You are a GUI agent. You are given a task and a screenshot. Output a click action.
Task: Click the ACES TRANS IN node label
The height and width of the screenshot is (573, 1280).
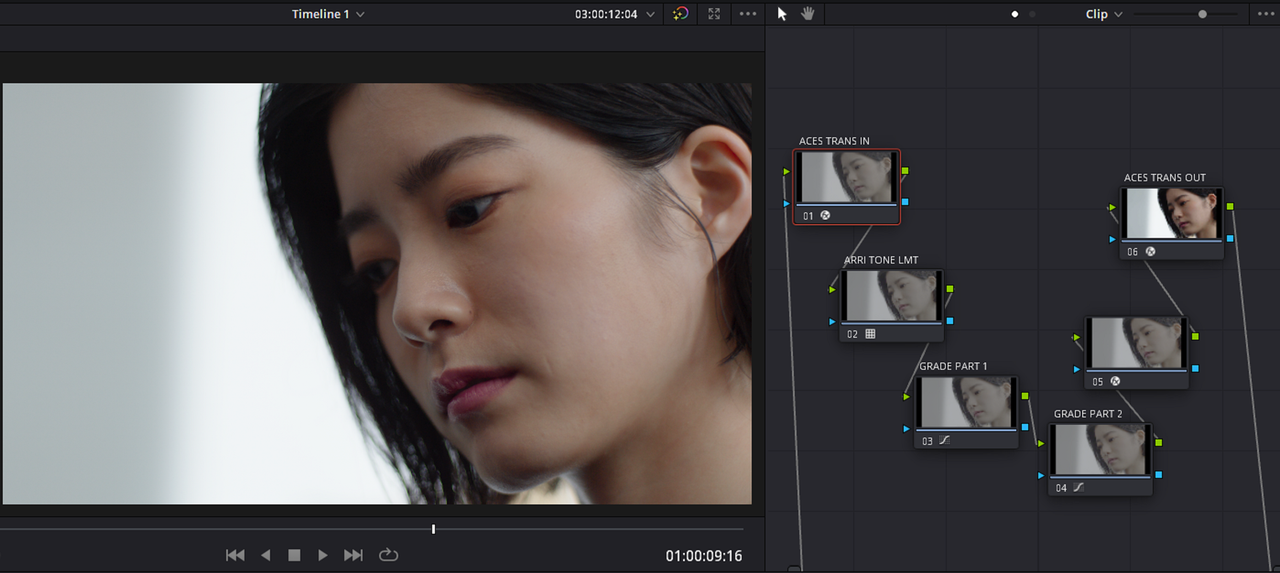coord(834,141)
